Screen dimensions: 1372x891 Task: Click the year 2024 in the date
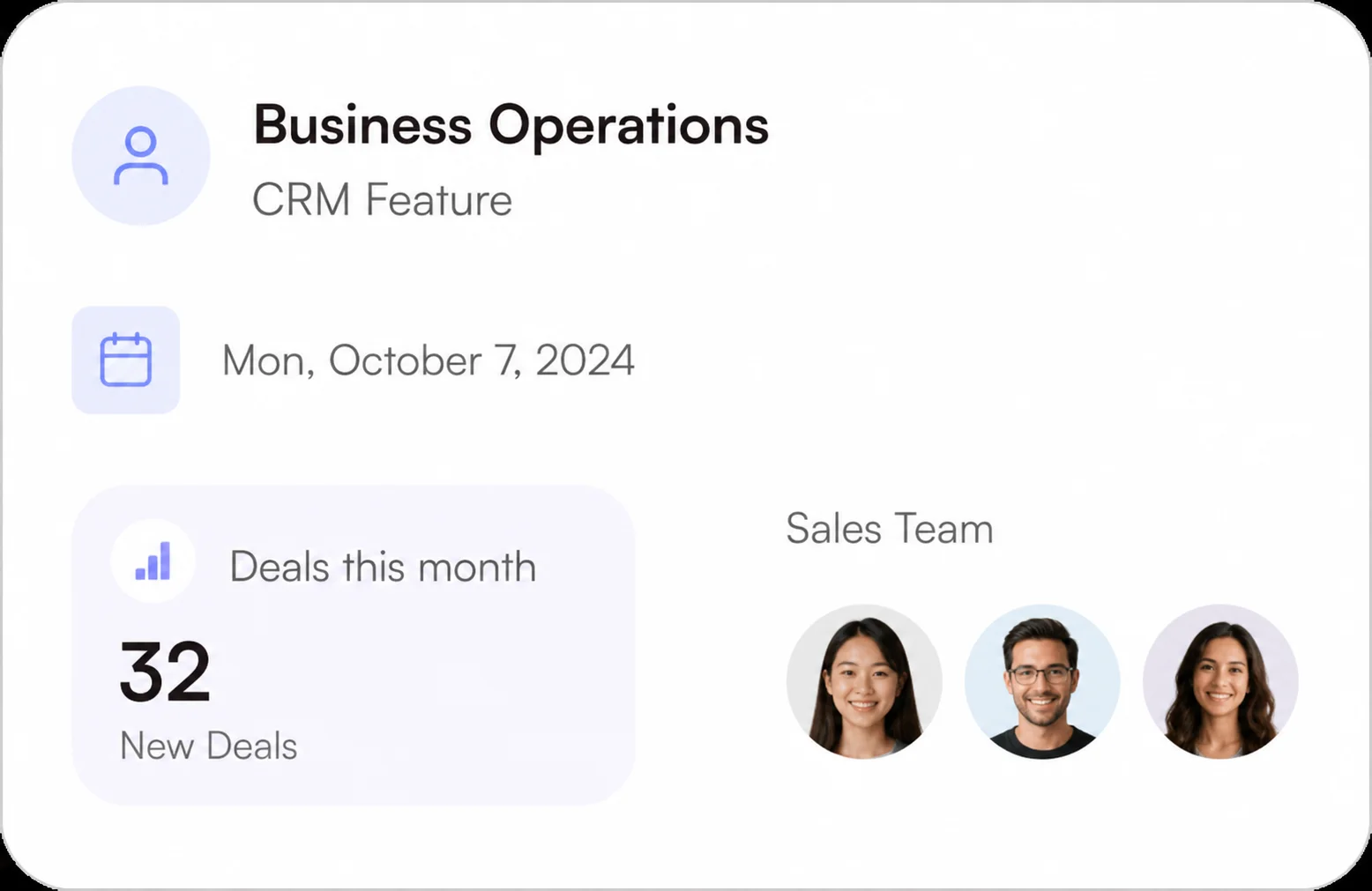[x=585, y=360]
